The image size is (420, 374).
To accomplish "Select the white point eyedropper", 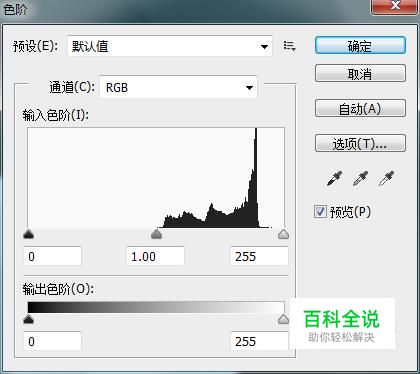I will (x=386, y=179).
